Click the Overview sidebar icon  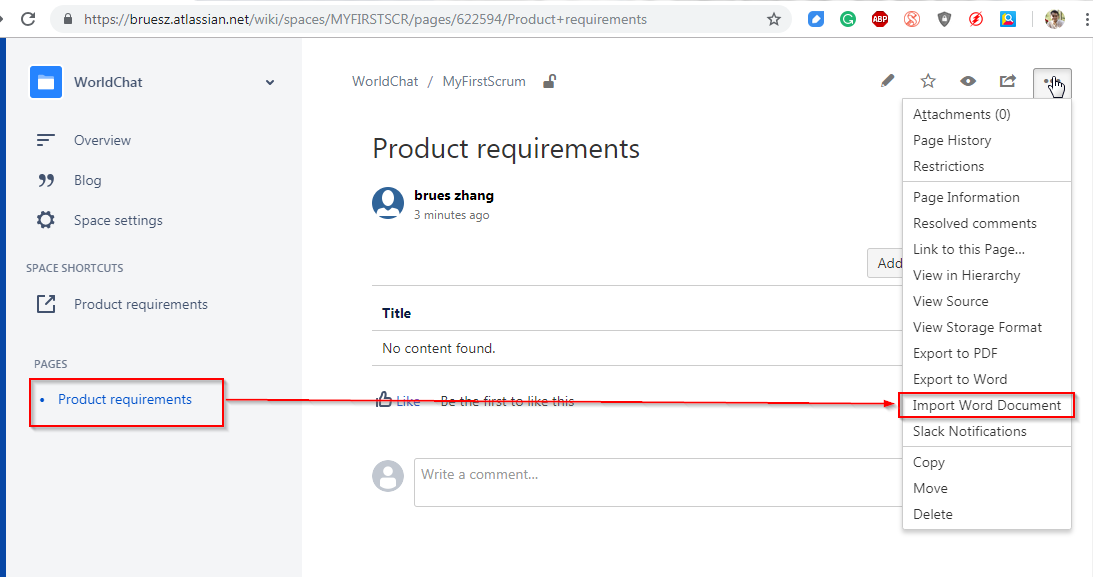[x=46, y=140]
